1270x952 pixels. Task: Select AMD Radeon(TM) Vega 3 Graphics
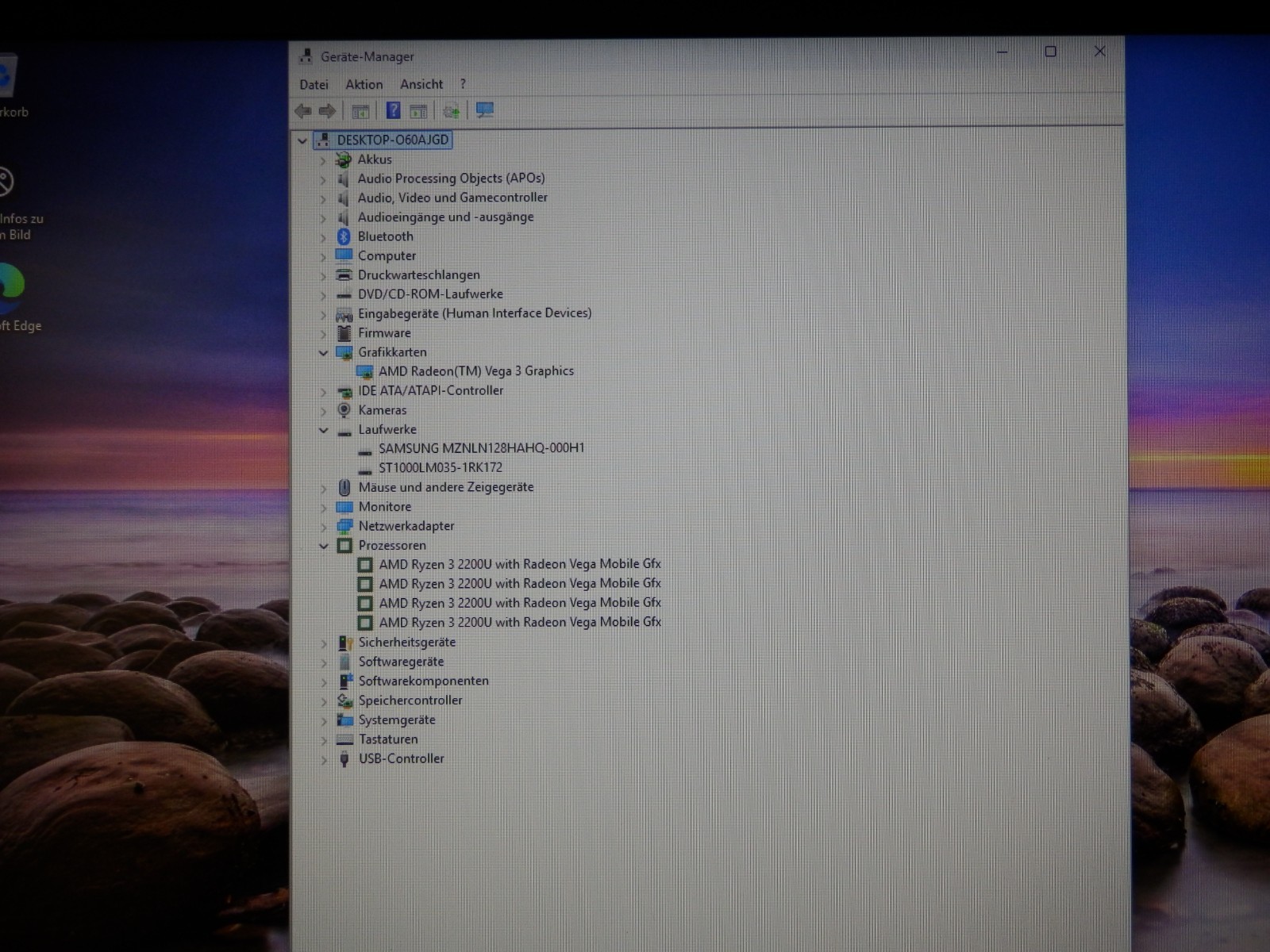coord(476,370)
